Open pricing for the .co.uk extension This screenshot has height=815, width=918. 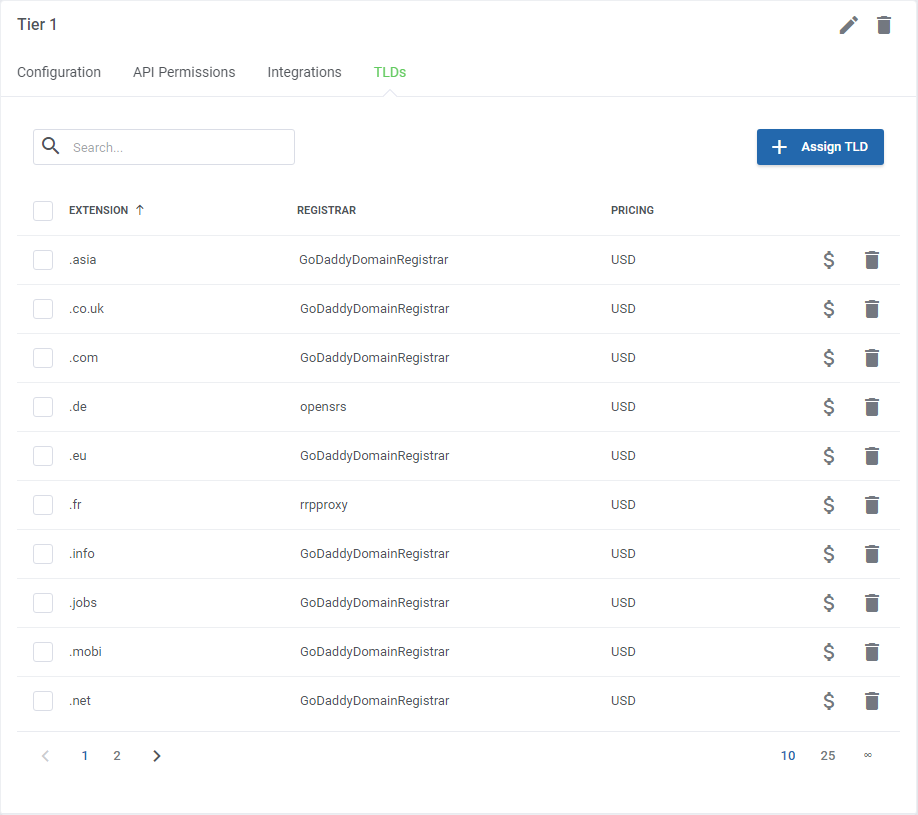point(828,309)
